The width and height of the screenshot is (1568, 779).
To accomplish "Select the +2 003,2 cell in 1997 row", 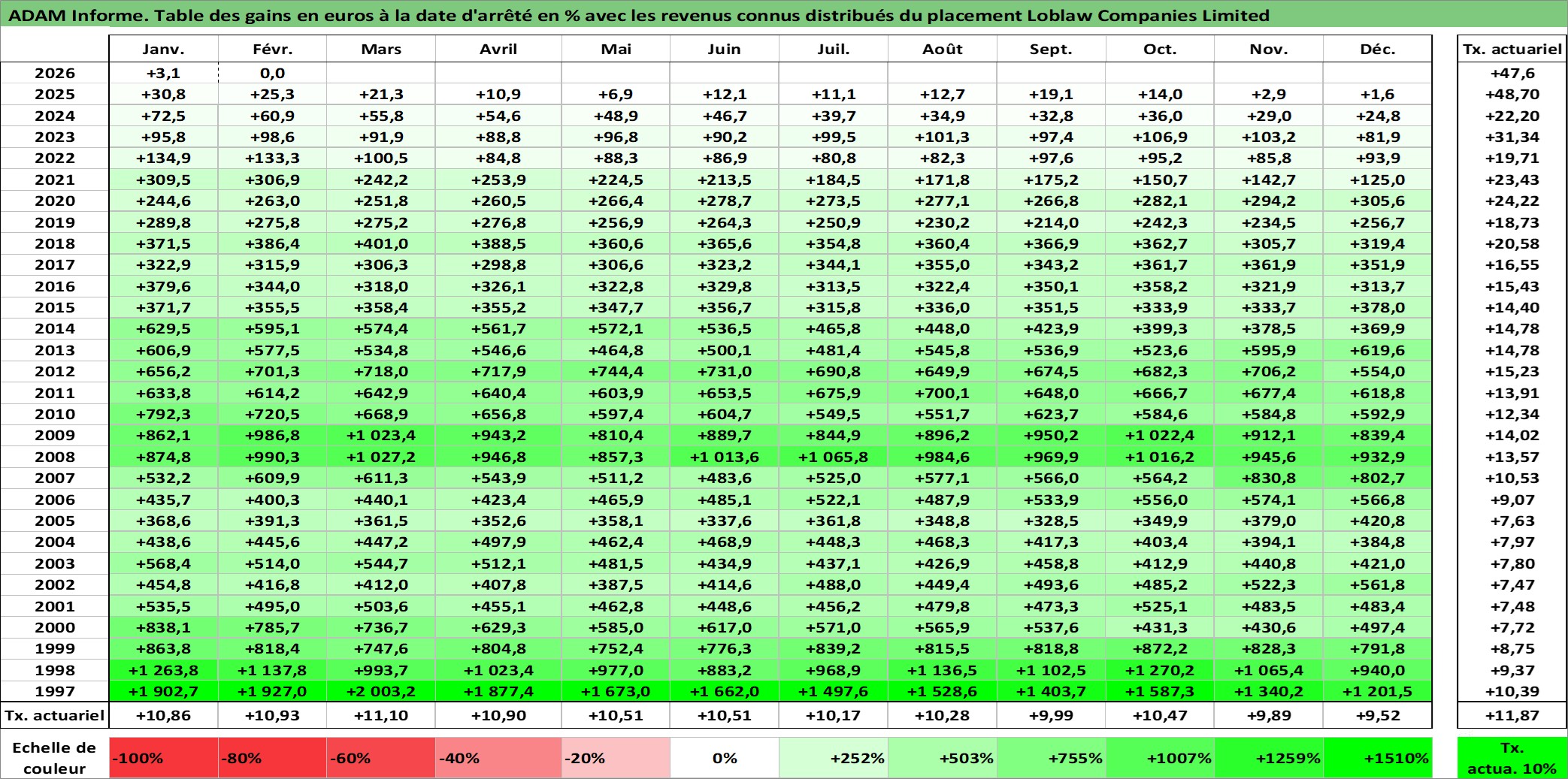I will click(x=381, y=691).
